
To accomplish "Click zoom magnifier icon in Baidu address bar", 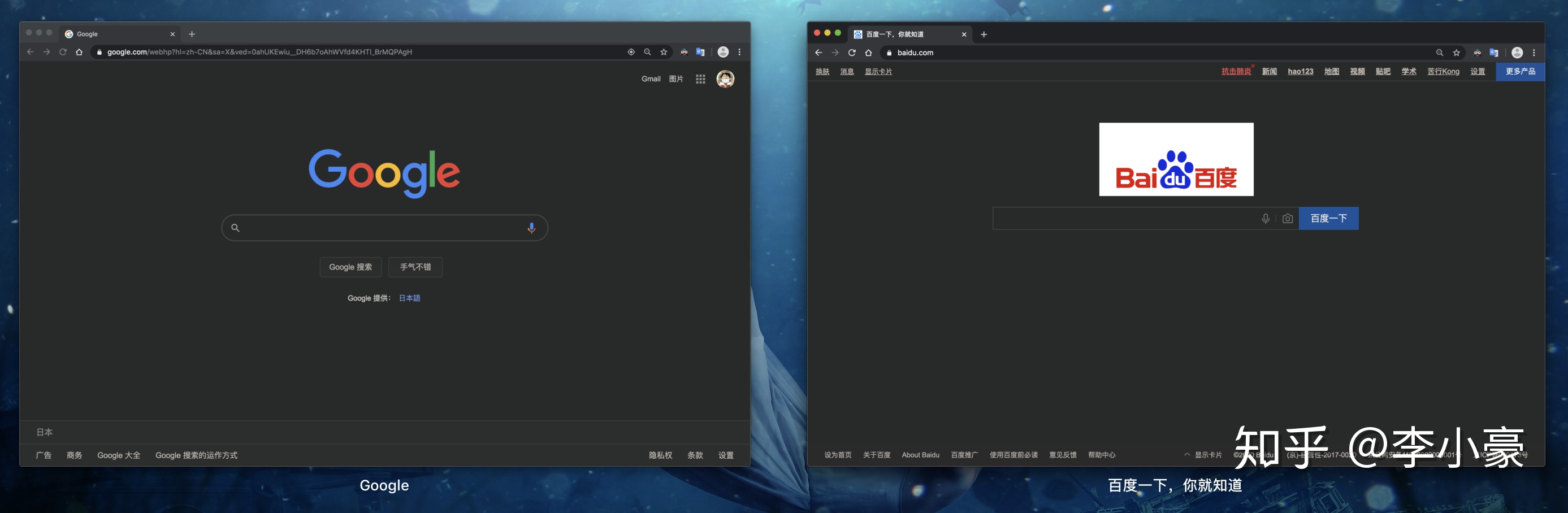I will [1440, 53].
